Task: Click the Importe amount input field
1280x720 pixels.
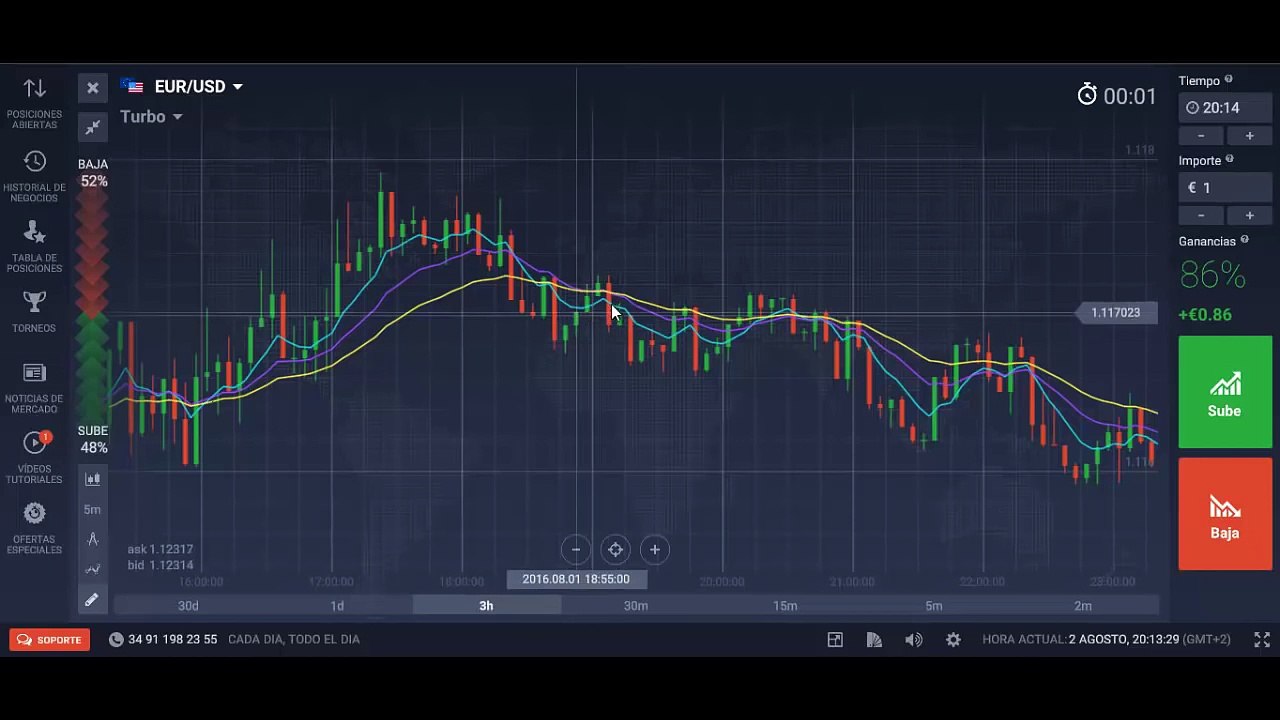Action: pyautogui.click(x=1225, y=188)
